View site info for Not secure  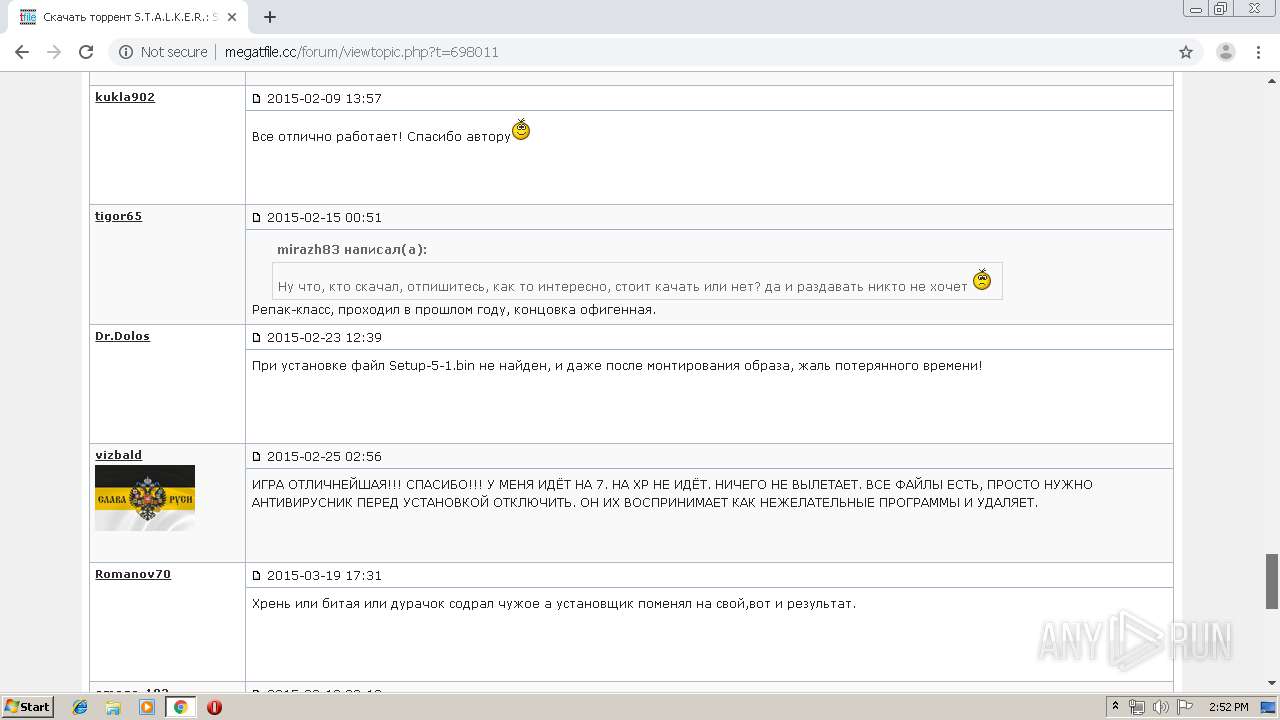coord(163,52)
